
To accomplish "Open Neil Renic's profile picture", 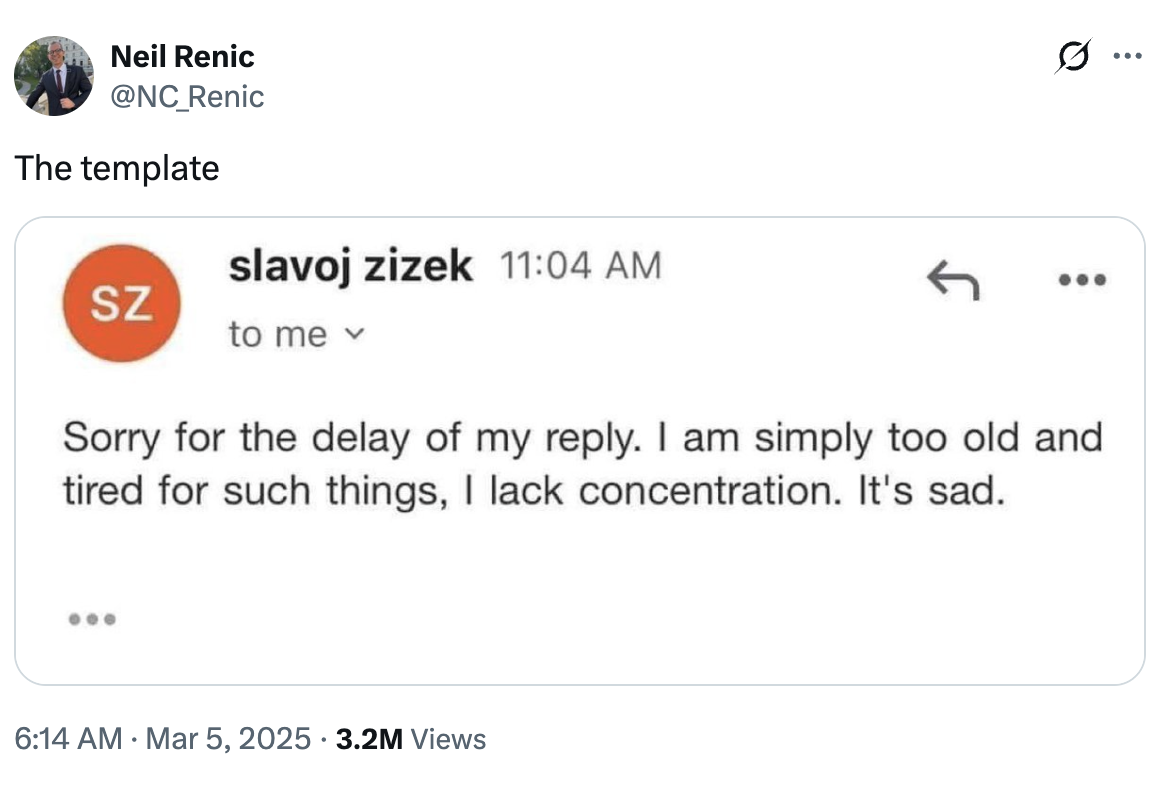I will coord(54,76).
